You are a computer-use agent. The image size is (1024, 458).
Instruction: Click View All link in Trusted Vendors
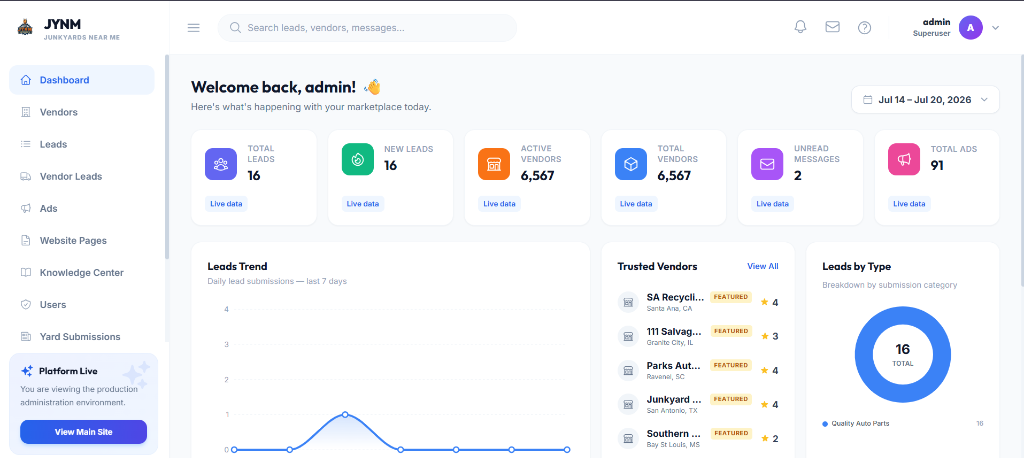tap(763, 267)
